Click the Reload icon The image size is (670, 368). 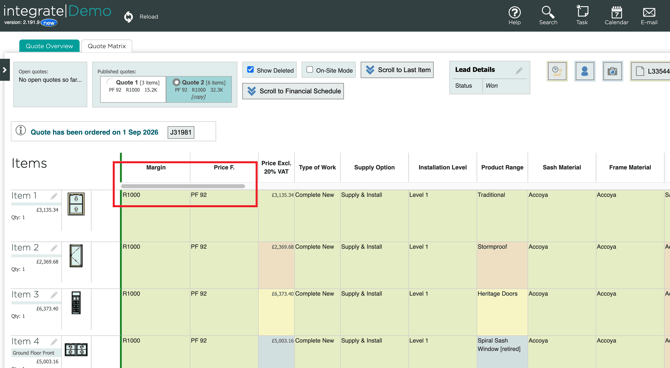click(128, 17)
